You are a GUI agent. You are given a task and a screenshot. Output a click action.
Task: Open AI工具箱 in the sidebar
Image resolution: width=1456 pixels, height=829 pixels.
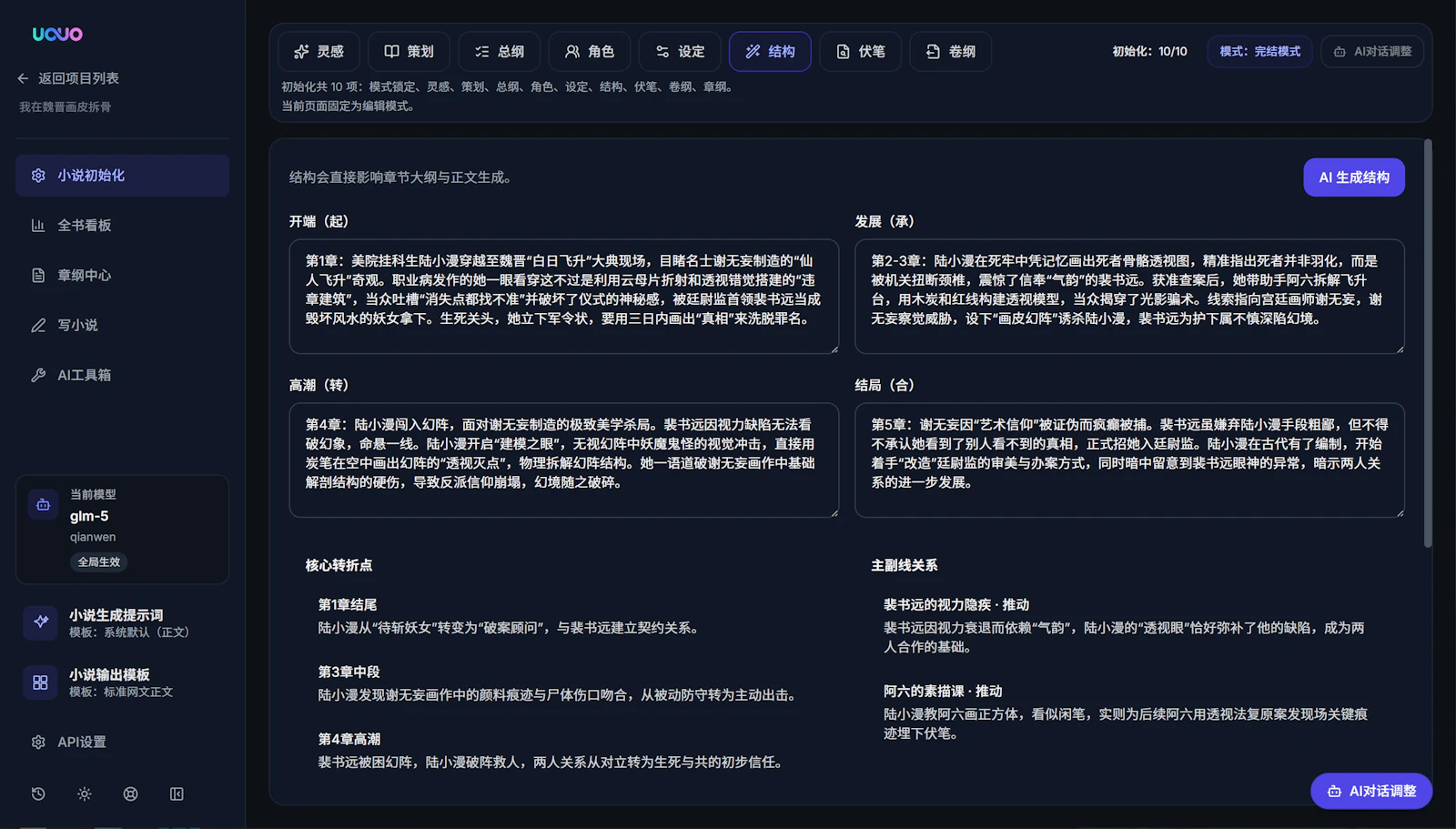[122, 375]
